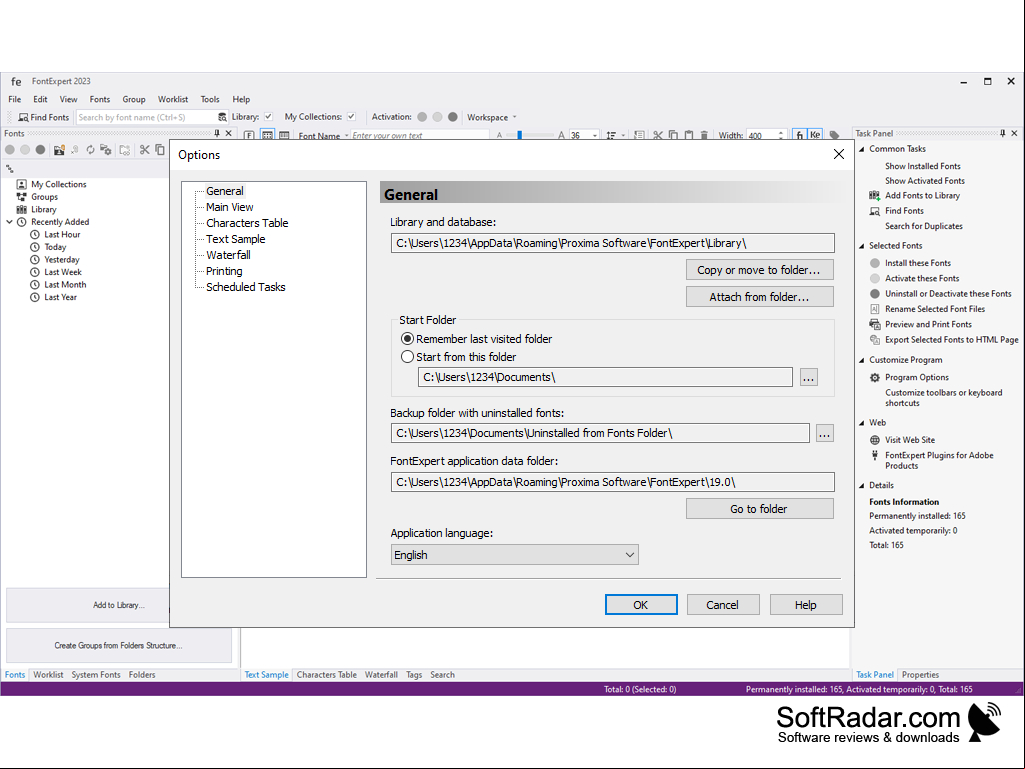Click the search icon in the font name box

(x=222, y=117)
